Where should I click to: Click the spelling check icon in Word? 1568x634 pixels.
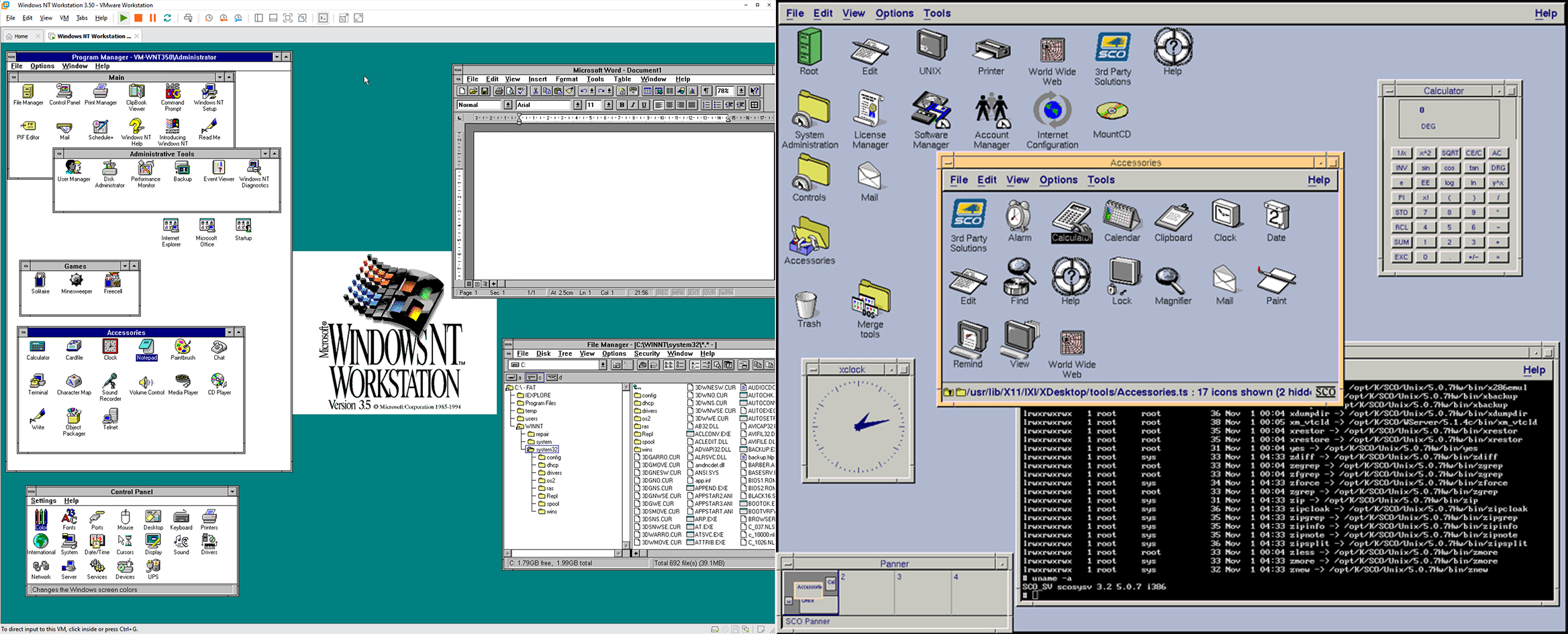click(x=522, y=91)
